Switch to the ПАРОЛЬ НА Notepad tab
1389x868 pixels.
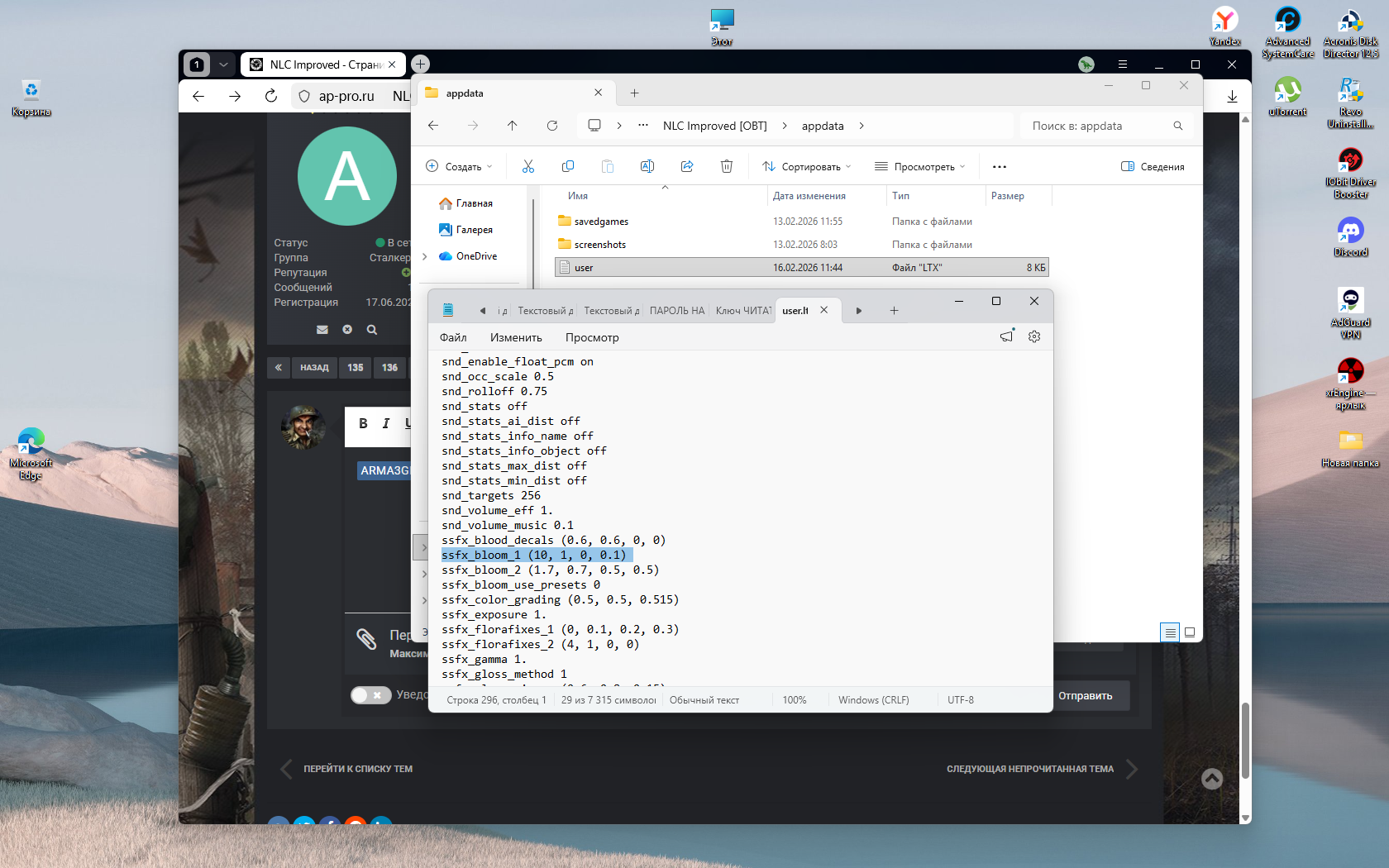point(676,311)
